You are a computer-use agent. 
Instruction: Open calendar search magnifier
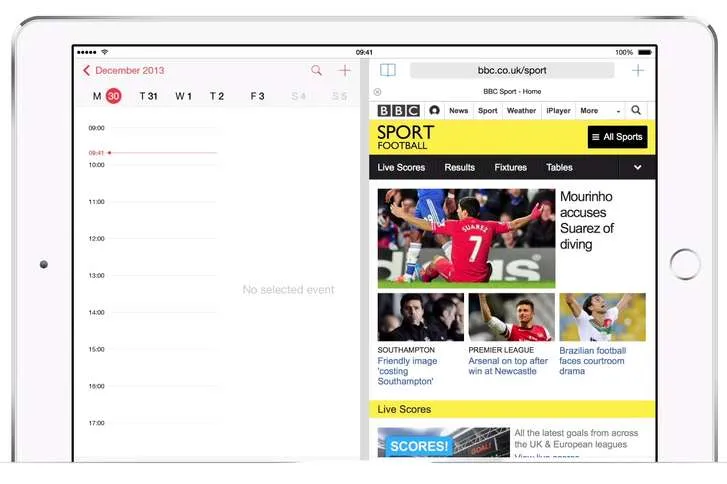coord(316,70)
